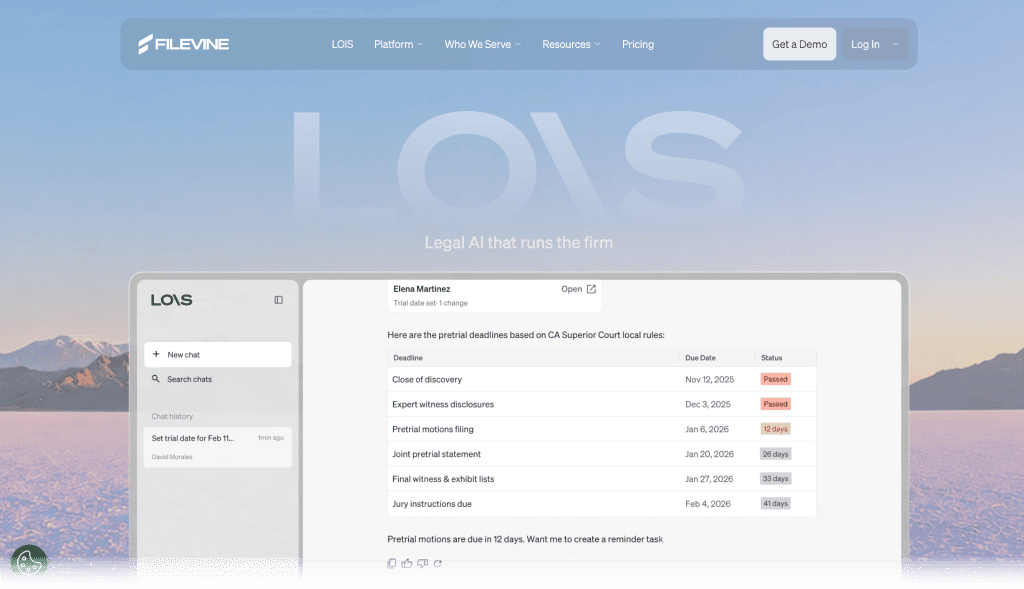Click the Get a Demo button
1024x589 pixels.
(x=799, y=44)
